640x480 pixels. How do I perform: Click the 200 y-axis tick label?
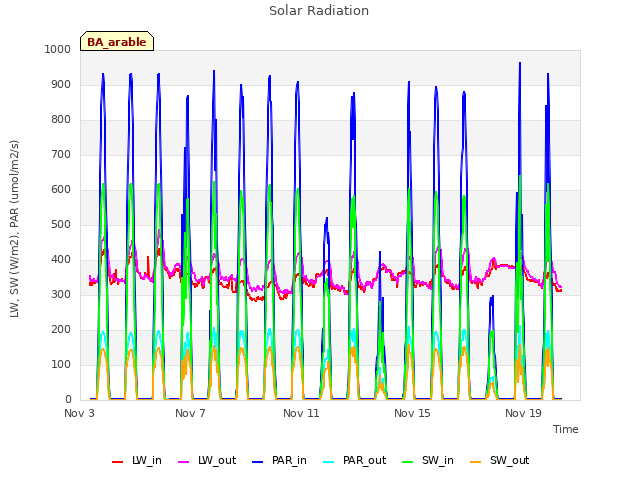(x=61, y=329)
